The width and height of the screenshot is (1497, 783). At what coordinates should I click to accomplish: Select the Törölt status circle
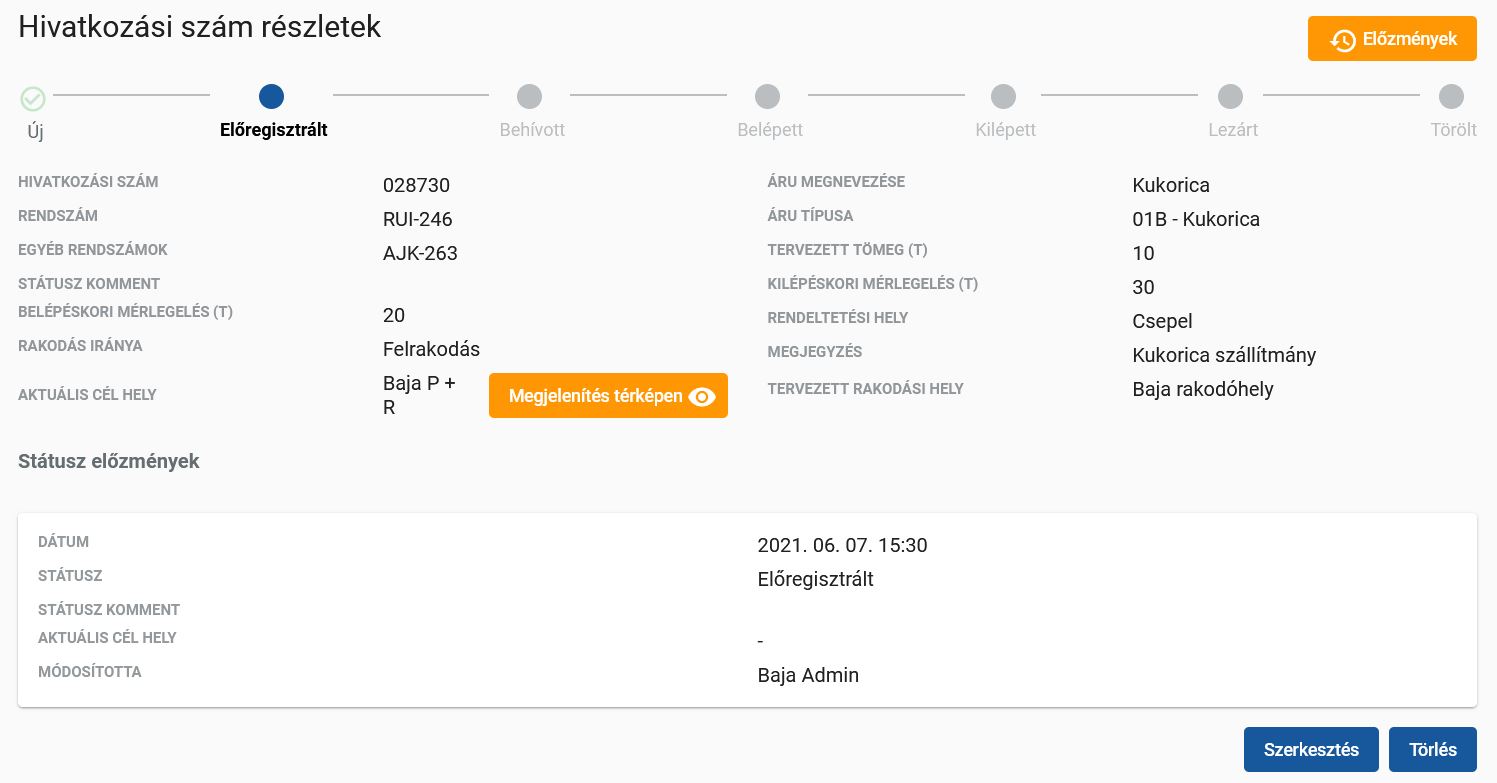pyautogui.click(x=1451, y=96)
